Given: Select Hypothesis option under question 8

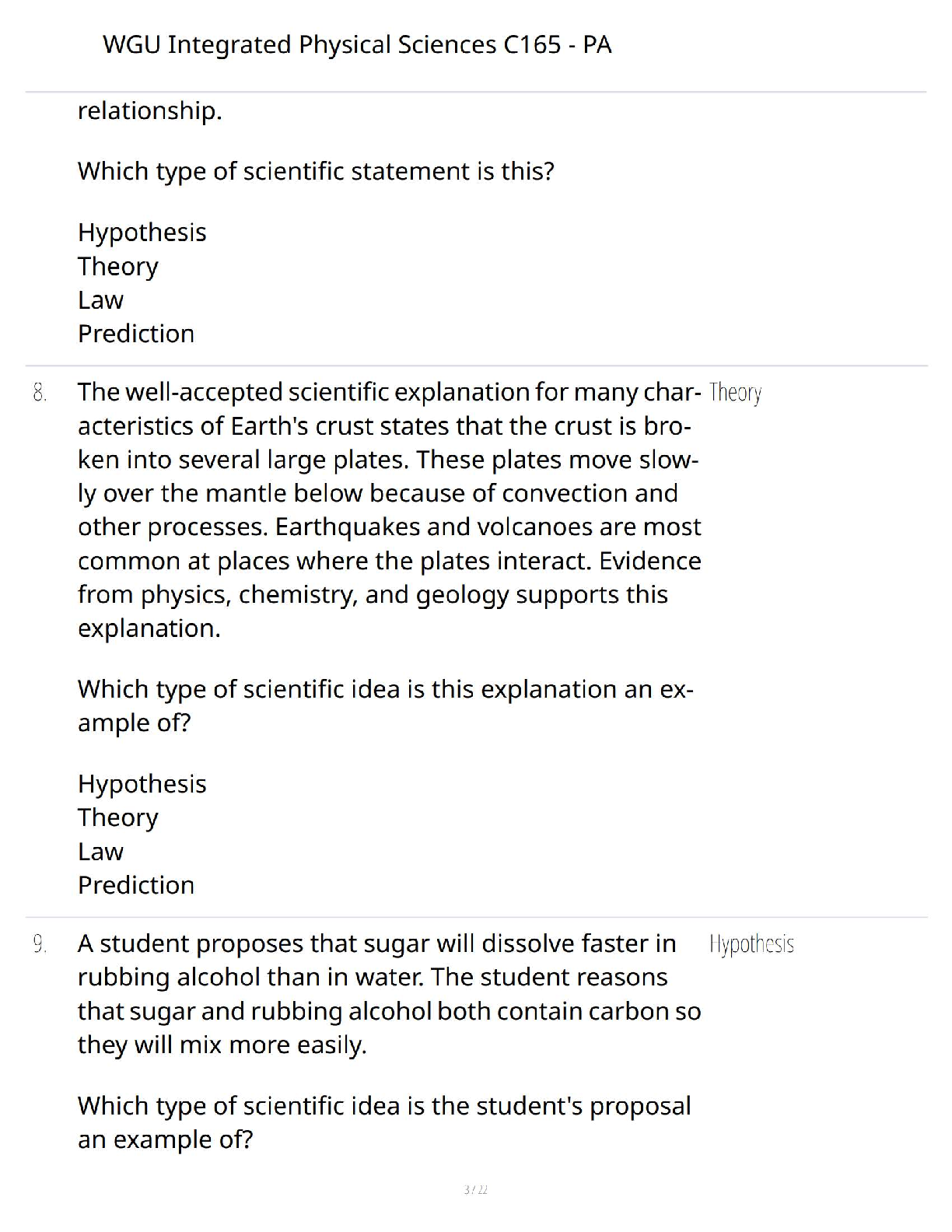Looking at the screenshot, I should point(142,784).
